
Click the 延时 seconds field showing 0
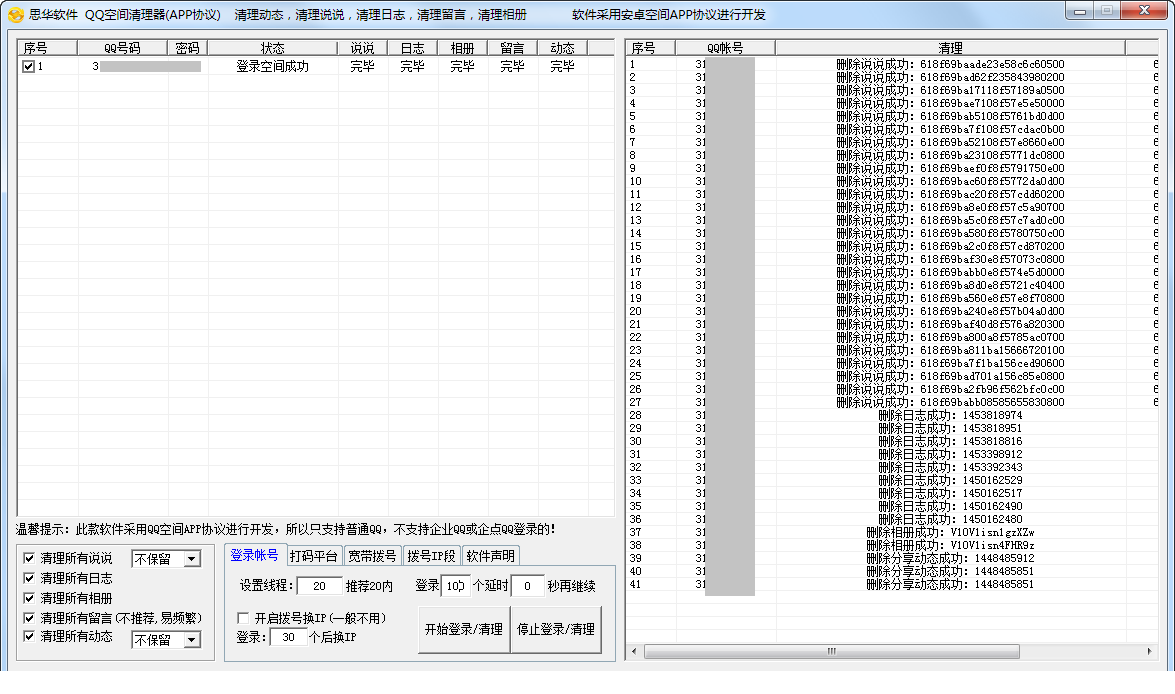[528, 586]
